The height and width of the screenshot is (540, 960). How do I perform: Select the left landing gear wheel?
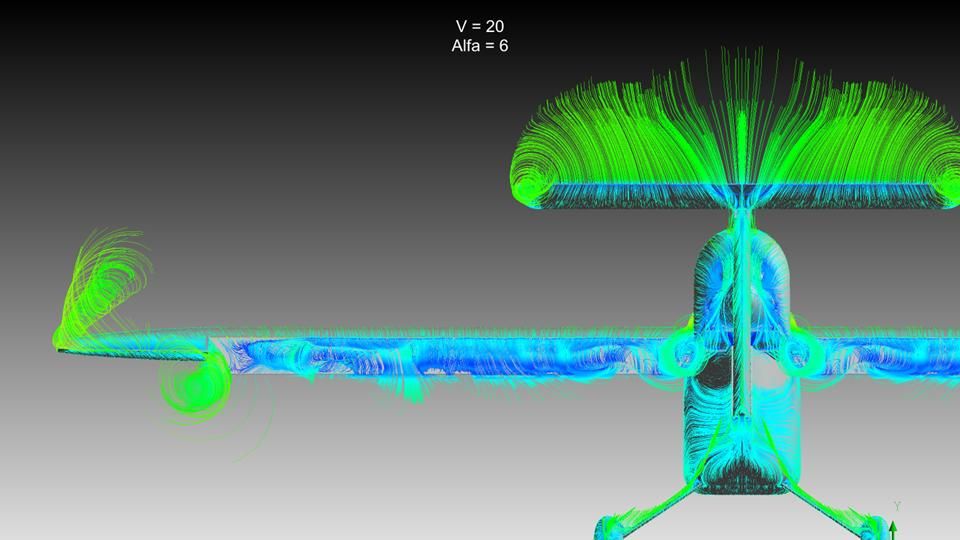click(612, 528)
